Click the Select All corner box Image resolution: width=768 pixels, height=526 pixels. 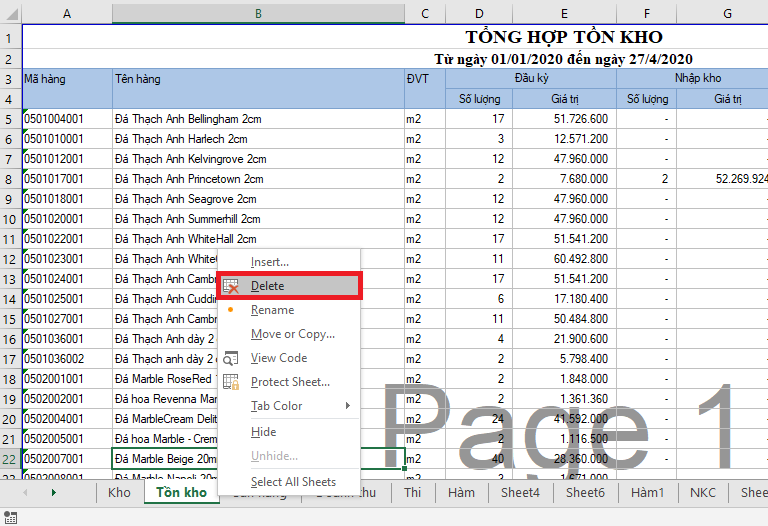10,13
